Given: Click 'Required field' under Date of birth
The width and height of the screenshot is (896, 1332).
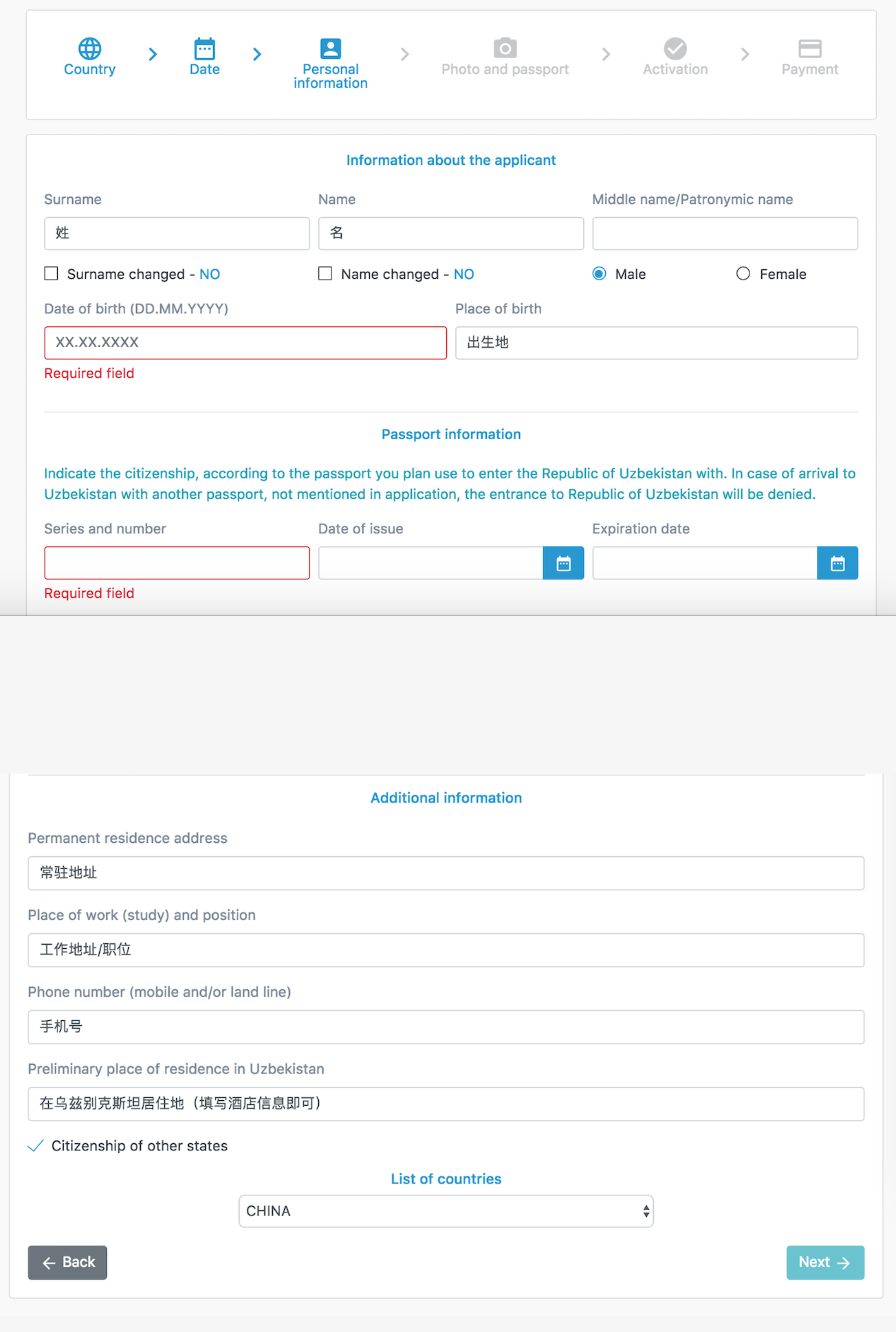Looking at the screenshot, I should (89, 374).
